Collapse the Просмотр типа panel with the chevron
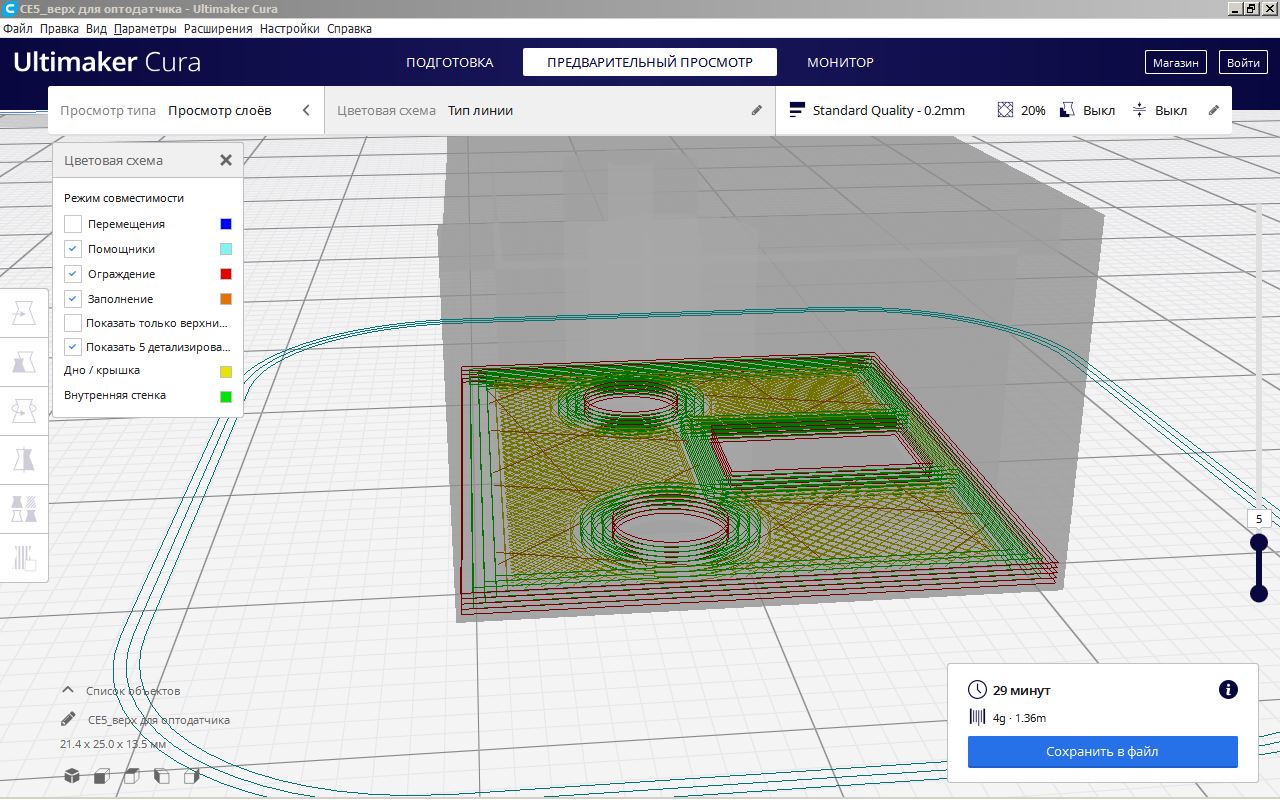 tap(306, 110)
